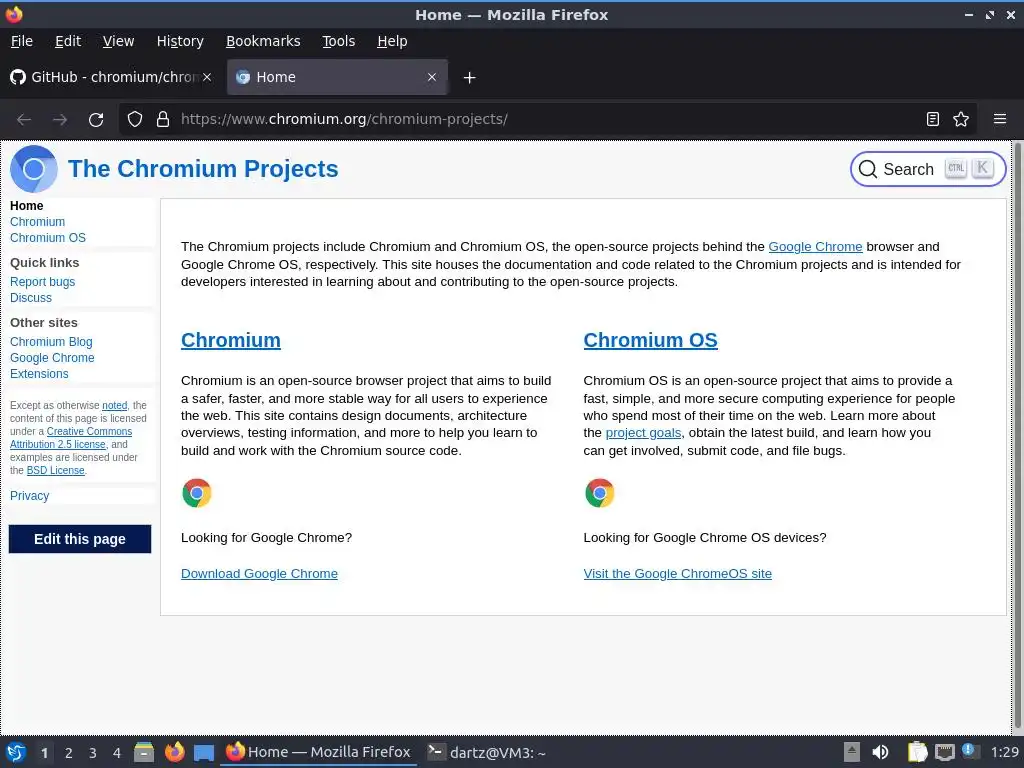
Task: Switch to virtual desktop 2
Action: (69, 753)
